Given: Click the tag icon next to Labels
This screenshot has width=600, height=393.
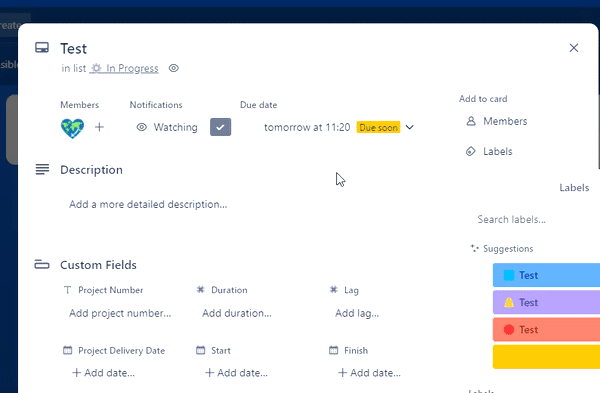Looking at the screenshot, I should [x=471, y=152].
